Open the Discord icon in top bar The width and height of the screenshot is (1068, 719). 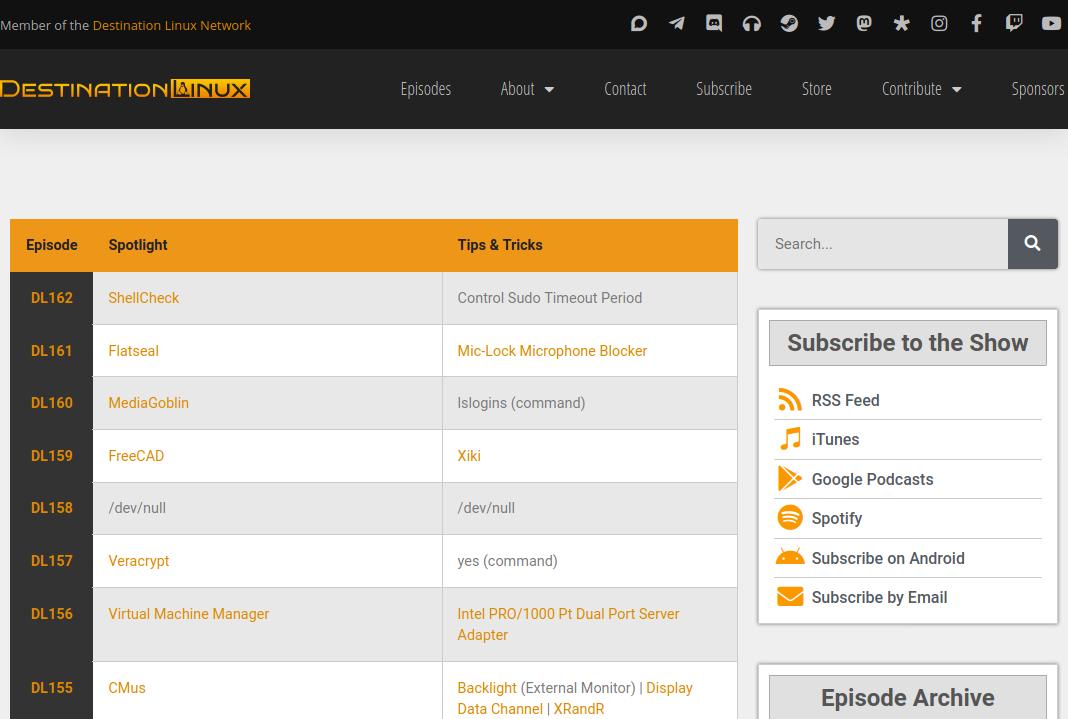tap(714, 24)
